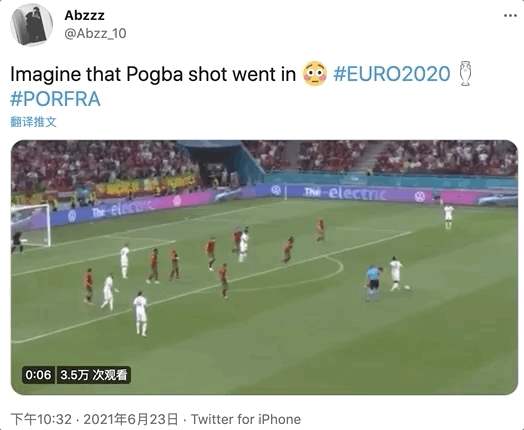Click the 翻译推文 translate tweet link

pyautogui.click(x=33, y=122)
